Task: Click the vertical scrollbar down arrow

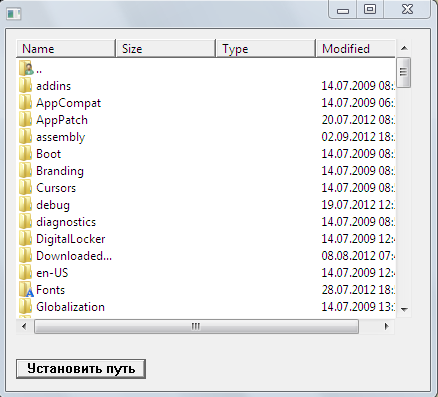Action: (x=404, y=310)
